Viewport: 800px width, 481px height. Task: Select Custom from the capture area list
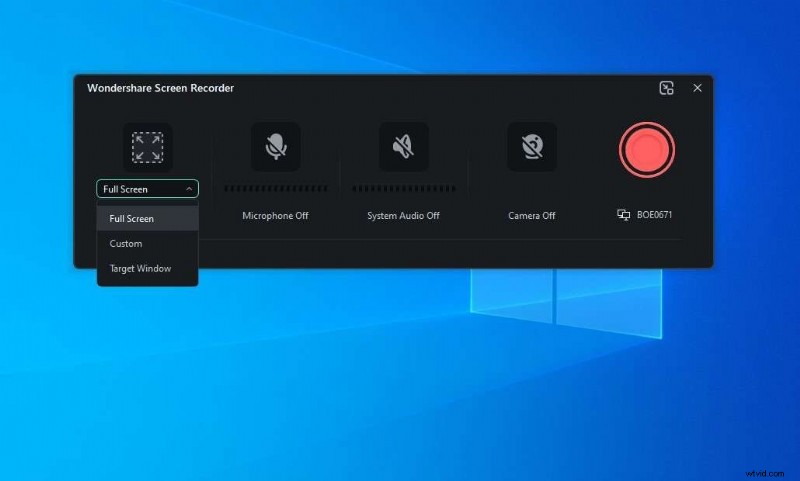pyautogui.click(x=126, y=243)
